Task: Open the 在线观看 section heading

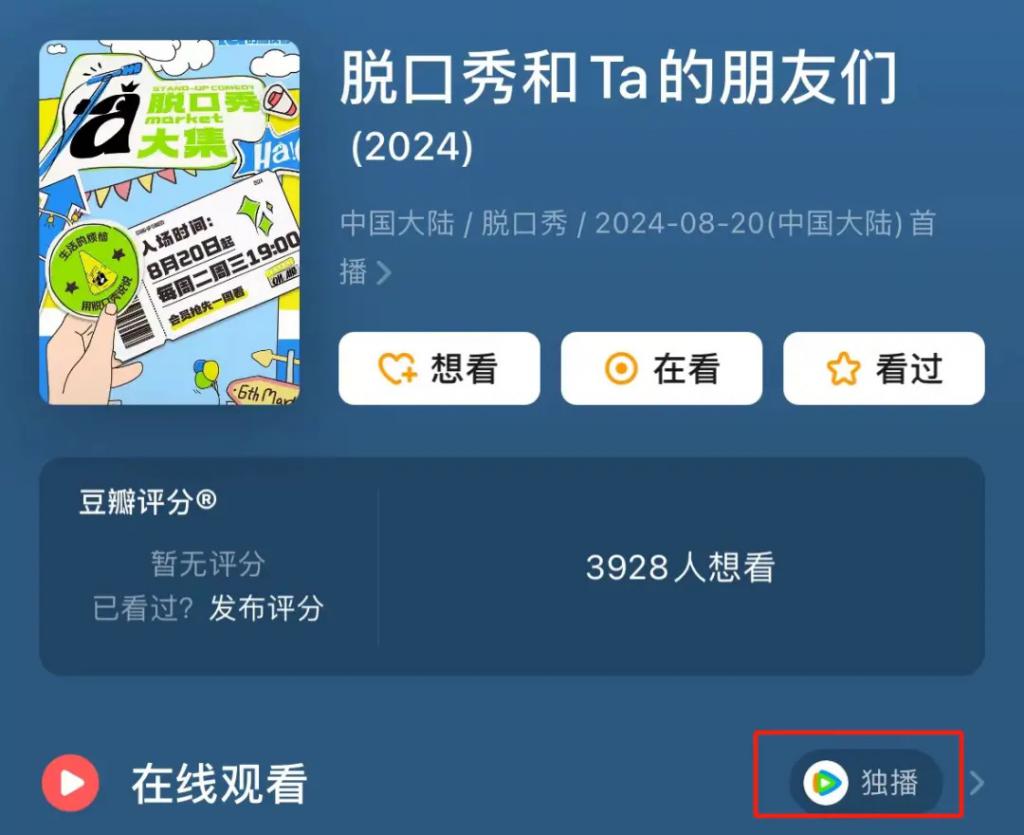Action: click(219, 783)
